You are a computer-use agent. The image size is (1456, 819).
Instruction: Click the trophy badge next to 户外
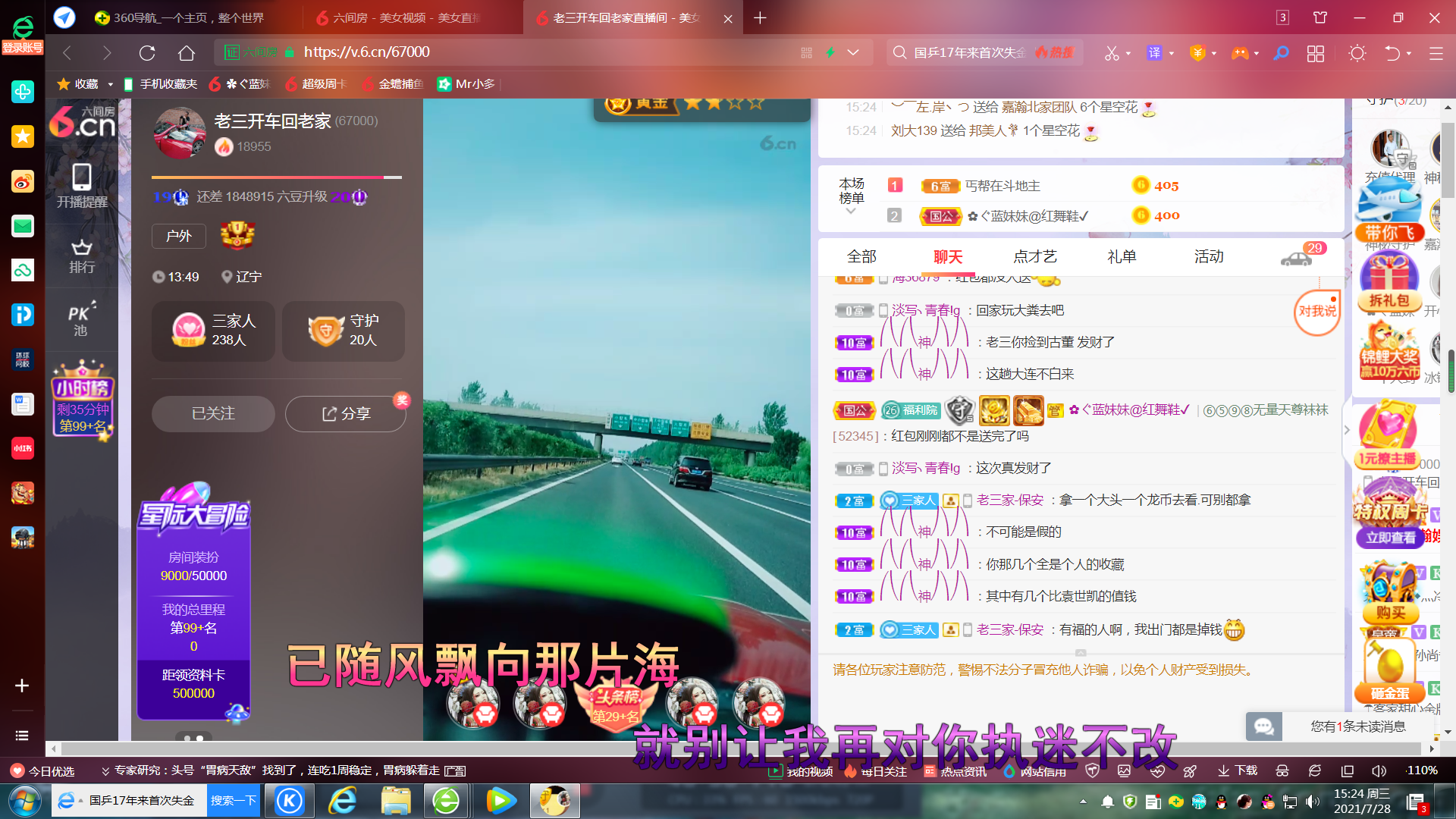tap(237, 236)
